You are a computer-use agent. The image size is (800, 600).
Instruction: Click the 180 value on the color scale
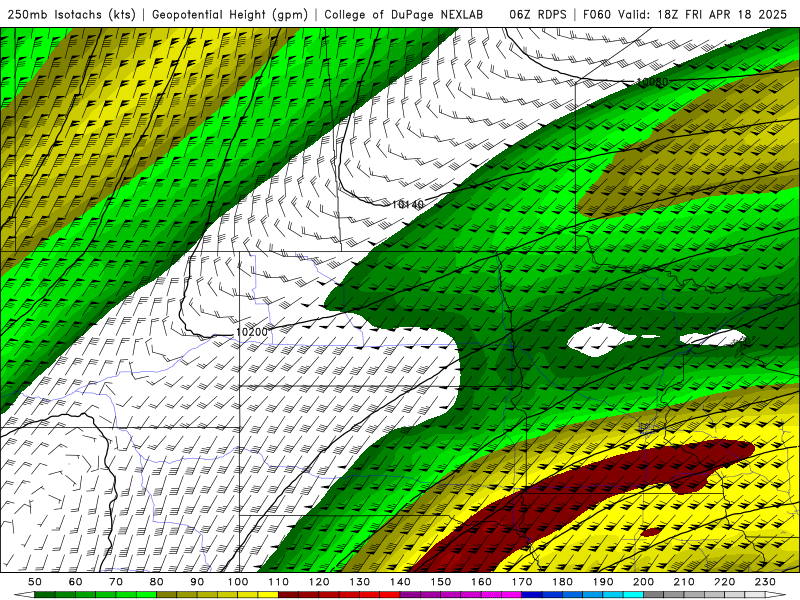coord(562,582)
